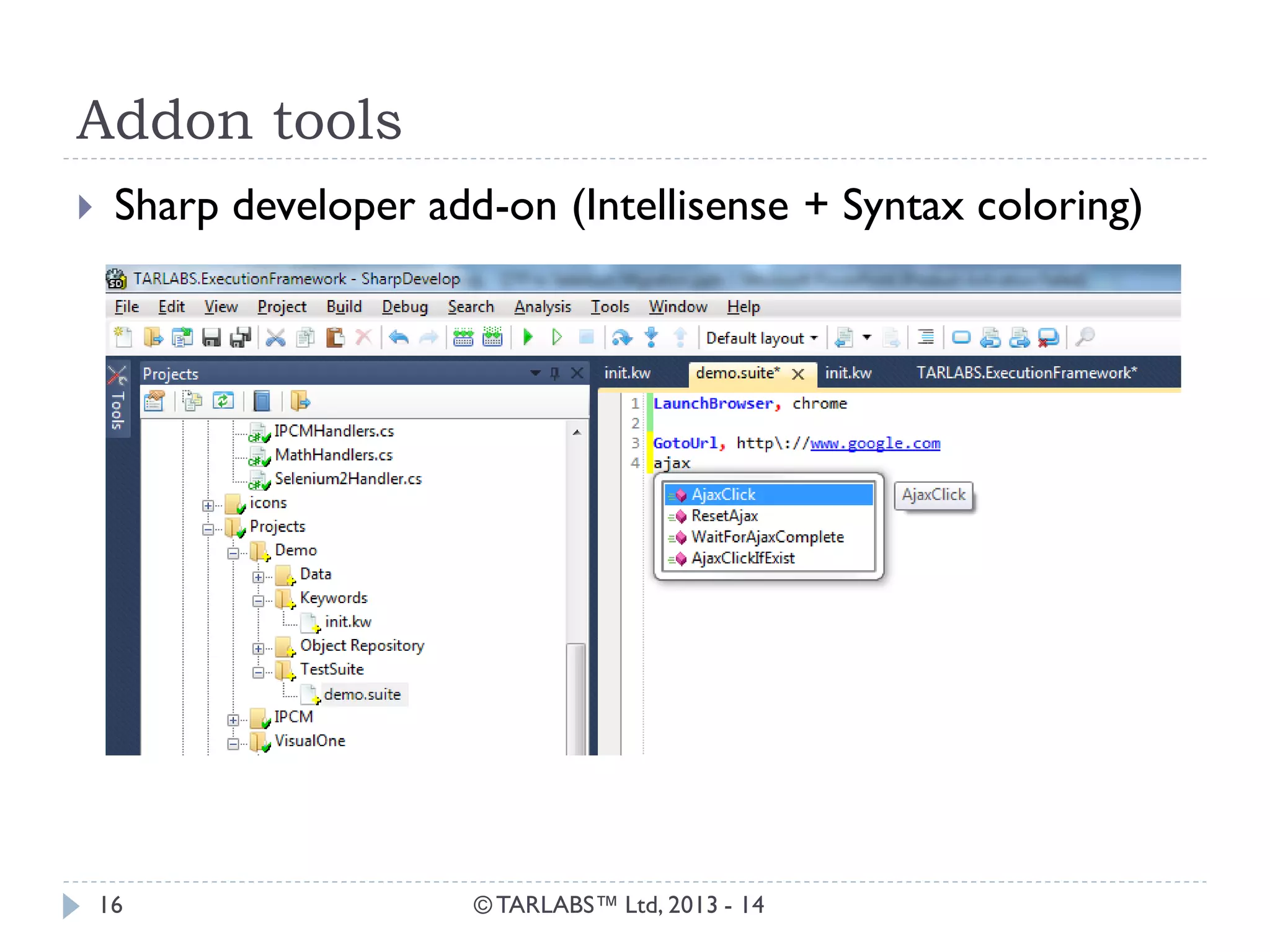Toggle the Projects panel pin
The width and height of the screenshot is (1270, 952).
pos(554,373)
